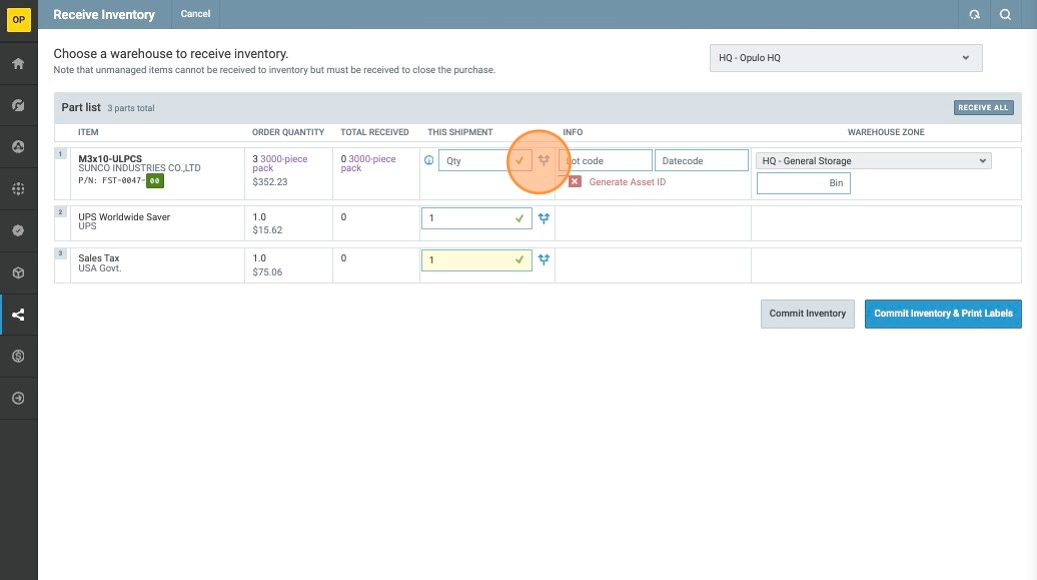Click the split icon on Sales Tax row
Image resolution: width=1037 pixels, height=580 pixels.
(x=544, y=260)
